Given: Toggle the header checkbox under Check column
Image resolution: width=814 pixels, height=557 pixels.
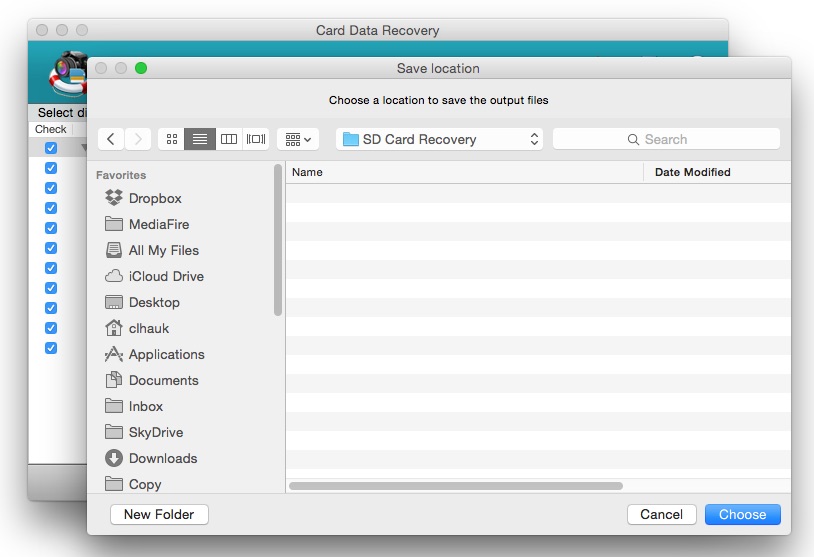Looking at the screenshot, I should tap(51, 148).
